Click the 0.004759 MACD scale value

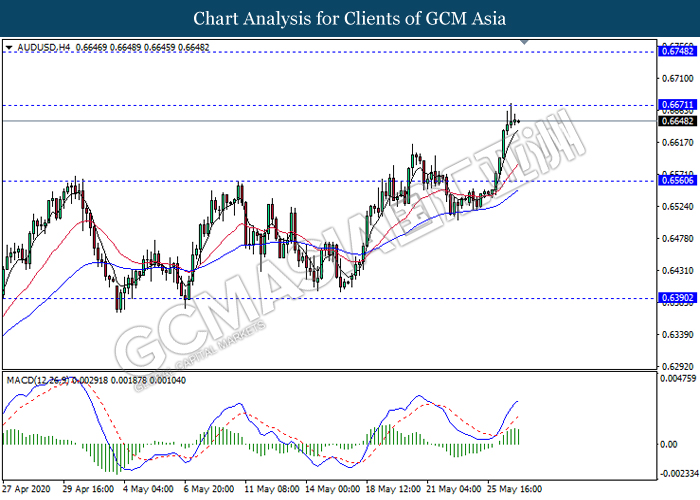pyautogui.click(x=678, y=379)
